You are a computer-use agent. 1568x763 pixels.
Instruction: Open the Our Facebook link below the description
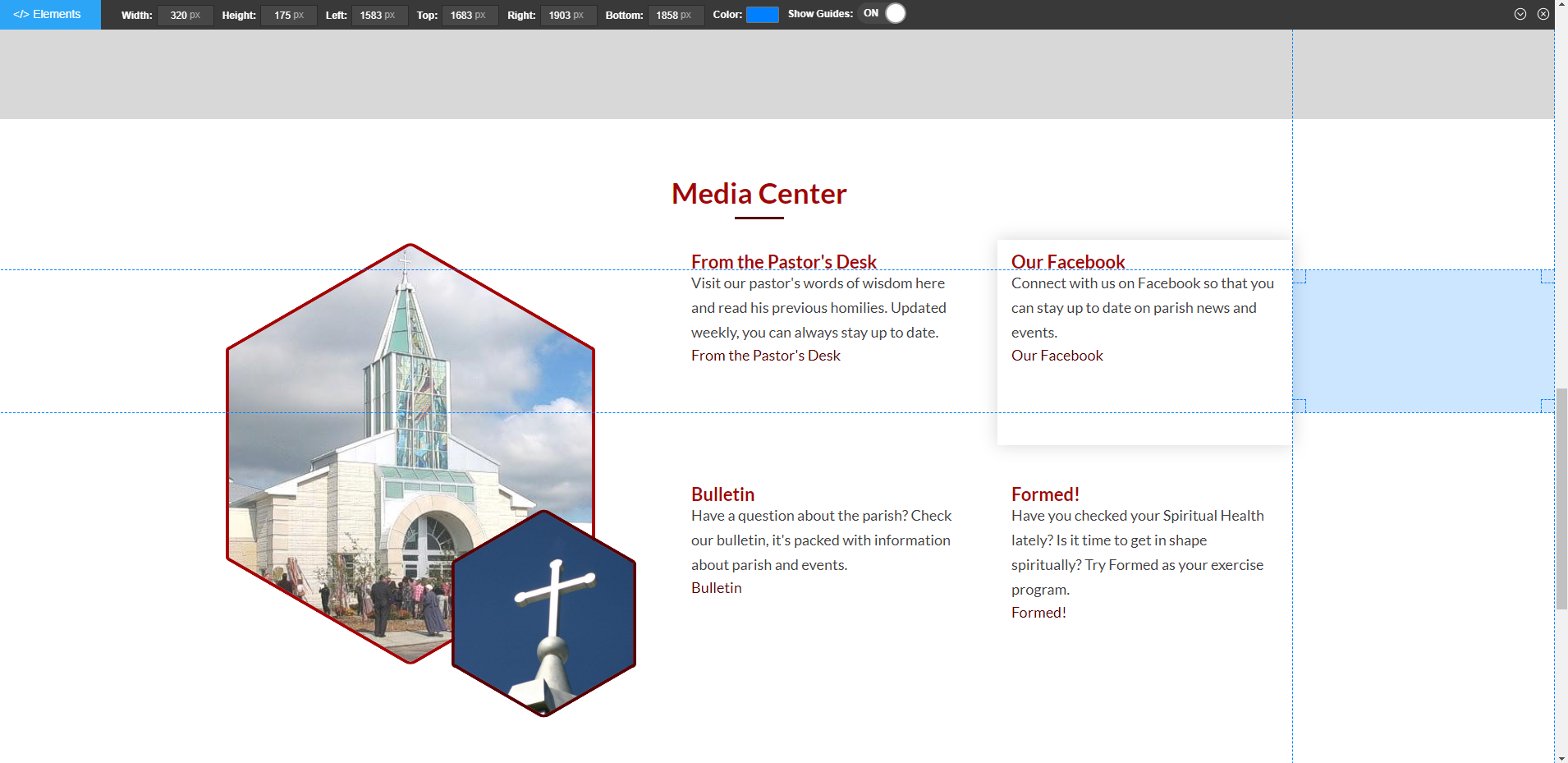point(1057,356)
